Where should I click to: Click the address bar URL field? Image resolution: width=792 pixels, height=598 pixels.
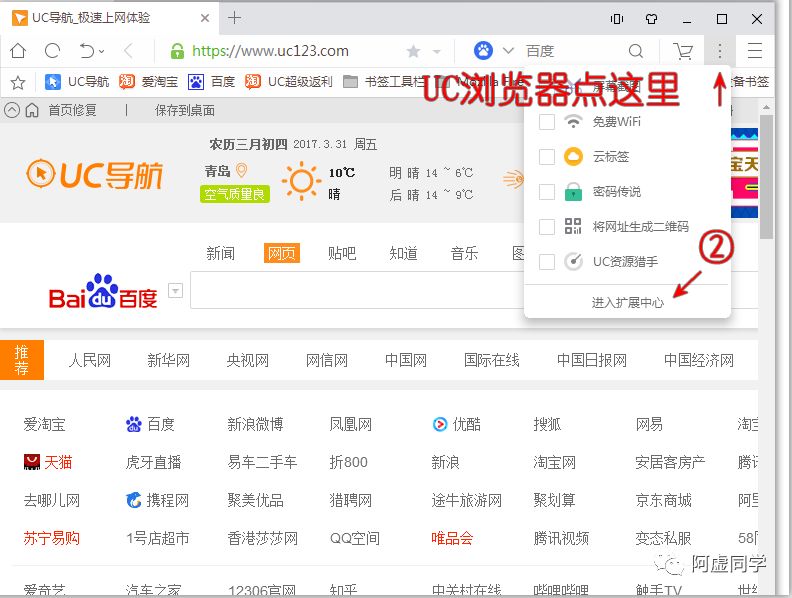click(x=270, y=51)
